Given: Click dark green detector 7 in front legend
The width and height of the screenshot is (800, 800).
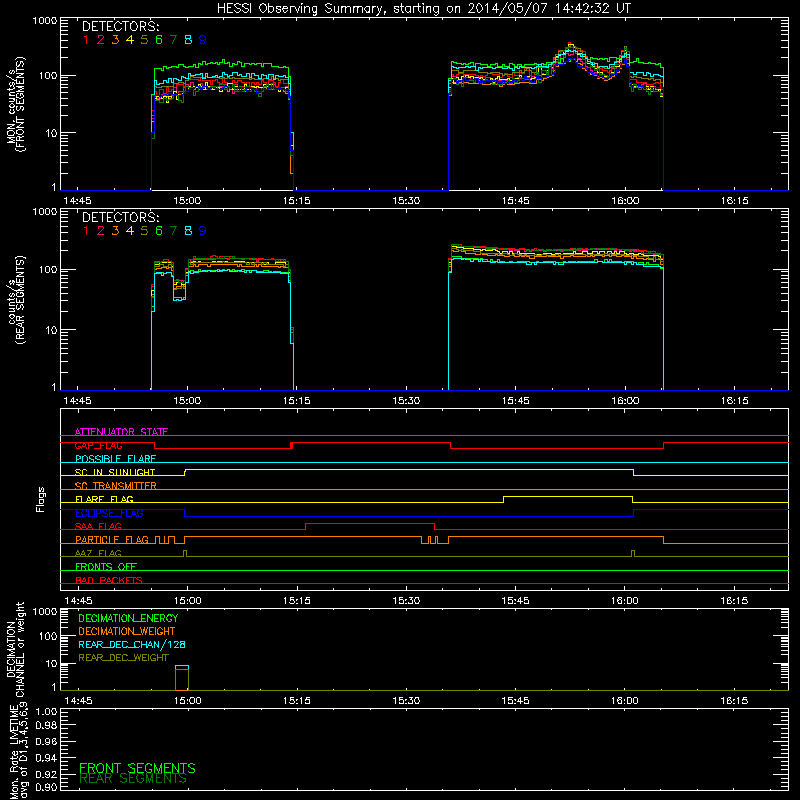Looking at the screenshot, I should (173, 40).
